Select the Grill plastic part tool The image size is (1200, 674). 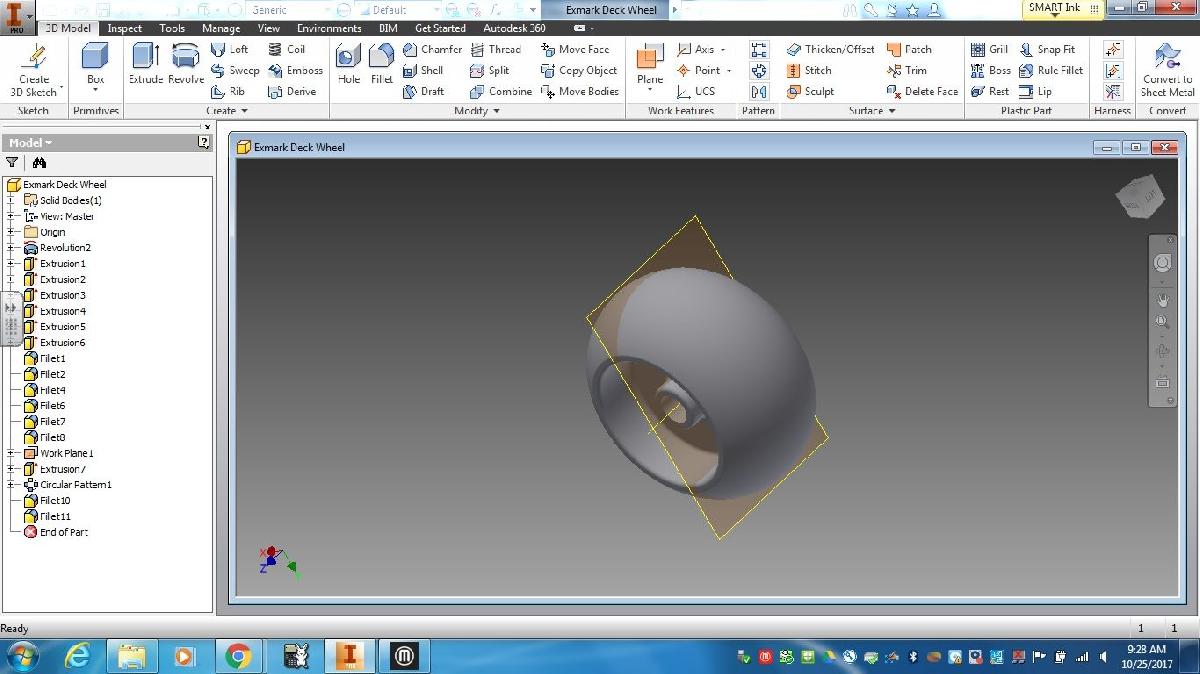pyautogui.click(x=989, y=49)
